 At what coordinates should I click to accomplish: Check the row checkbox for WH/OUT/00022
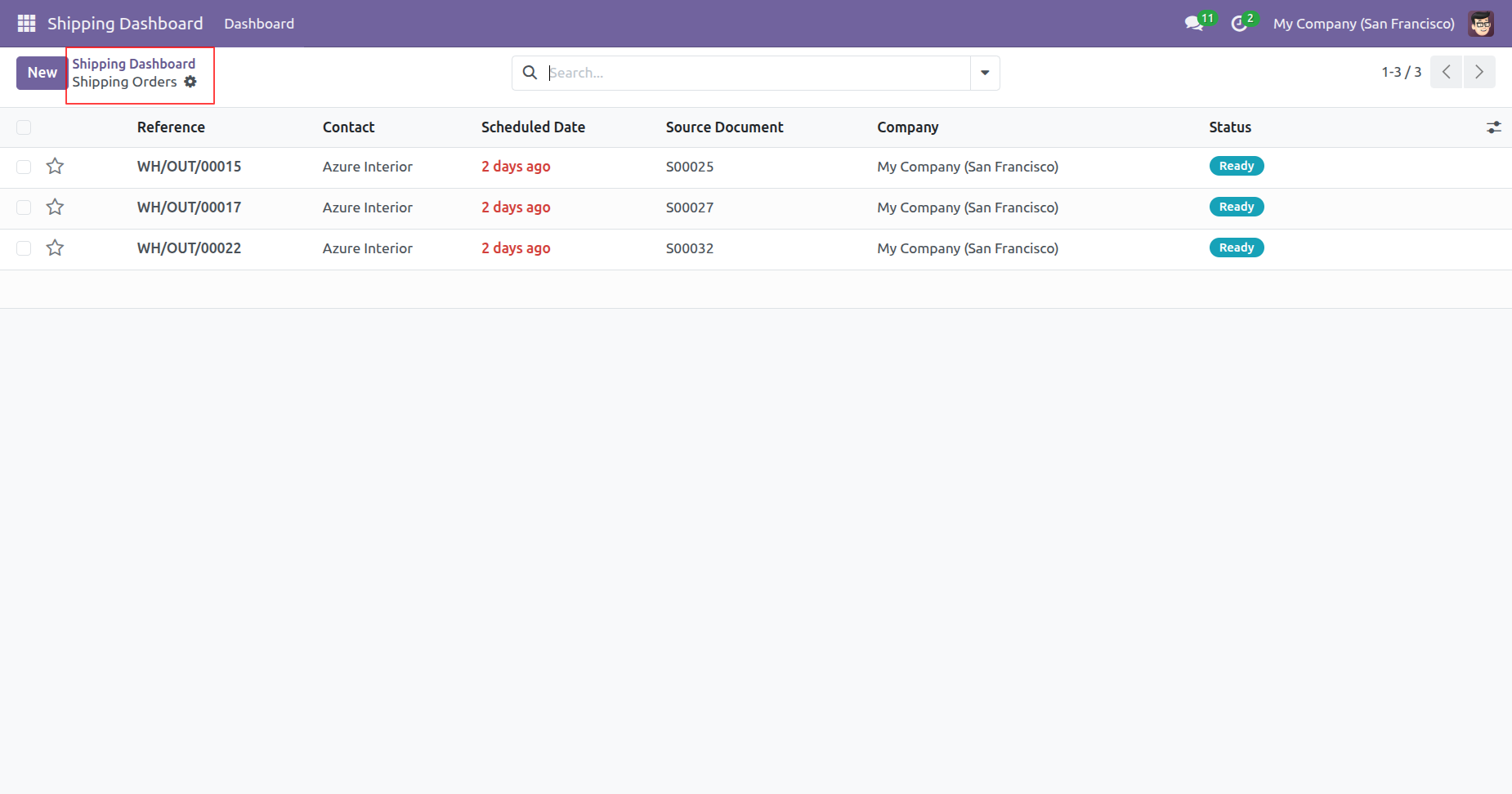24,248
